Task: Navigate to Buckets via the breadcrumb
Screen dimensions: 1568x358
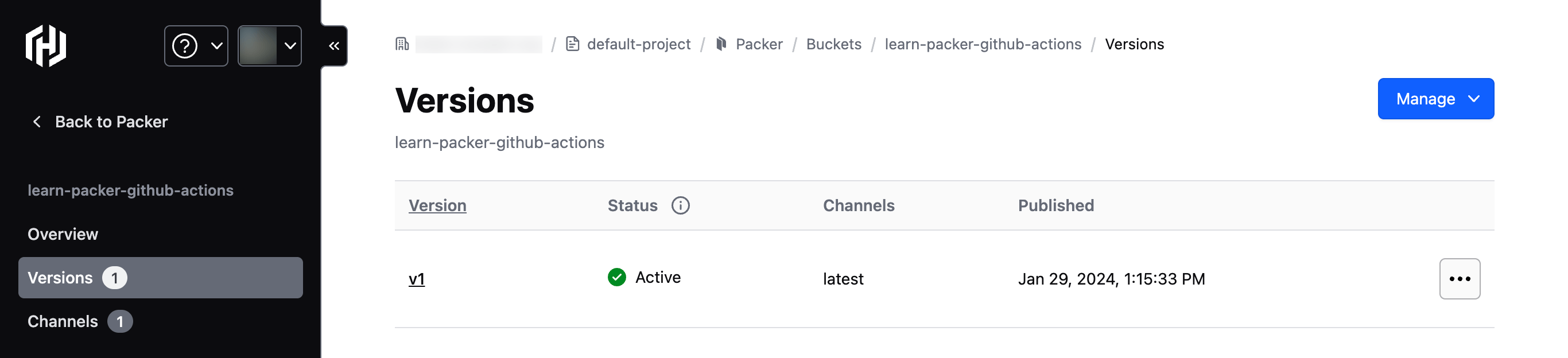Action: click(833, 44)
